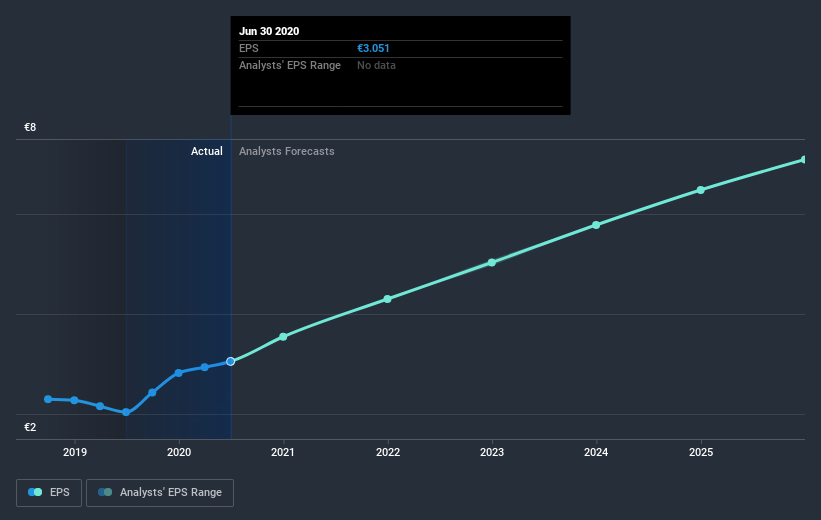Click the 2021 x-axis label
This screenshot has width=821, height=520.
click(x=283, y=452)
